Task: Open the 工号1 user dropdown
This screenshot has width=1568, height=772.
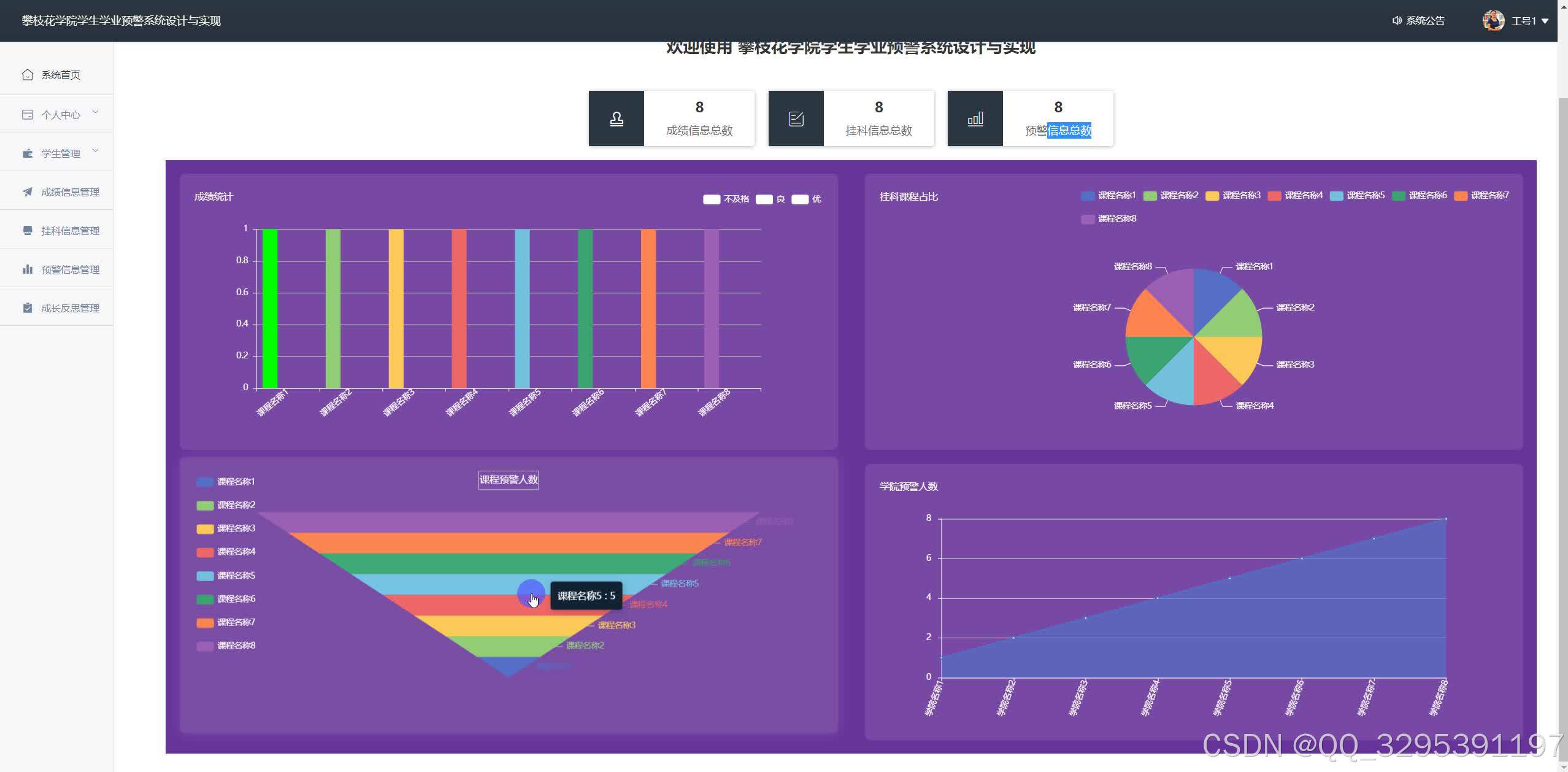Action: click(x=1528, y=21)
